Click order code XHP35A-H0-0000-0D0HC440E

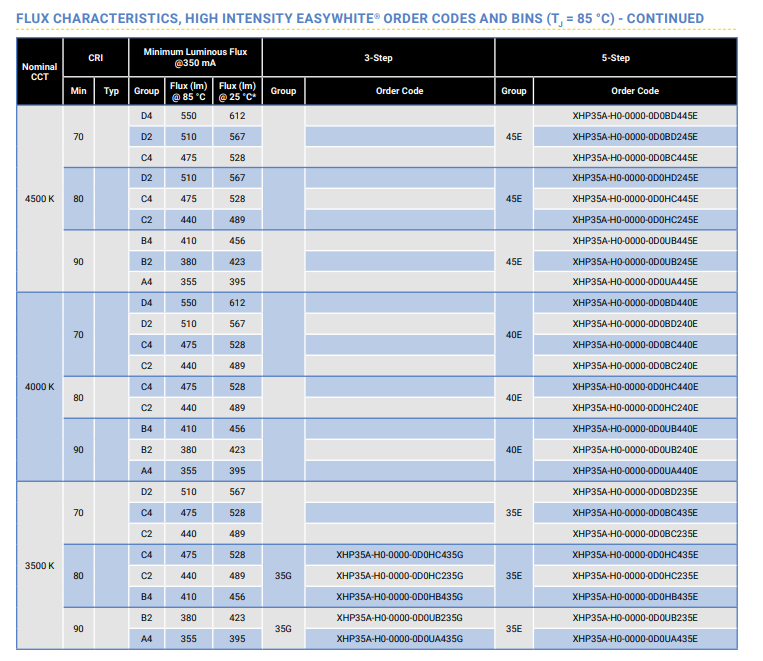[x=635, y=387]
